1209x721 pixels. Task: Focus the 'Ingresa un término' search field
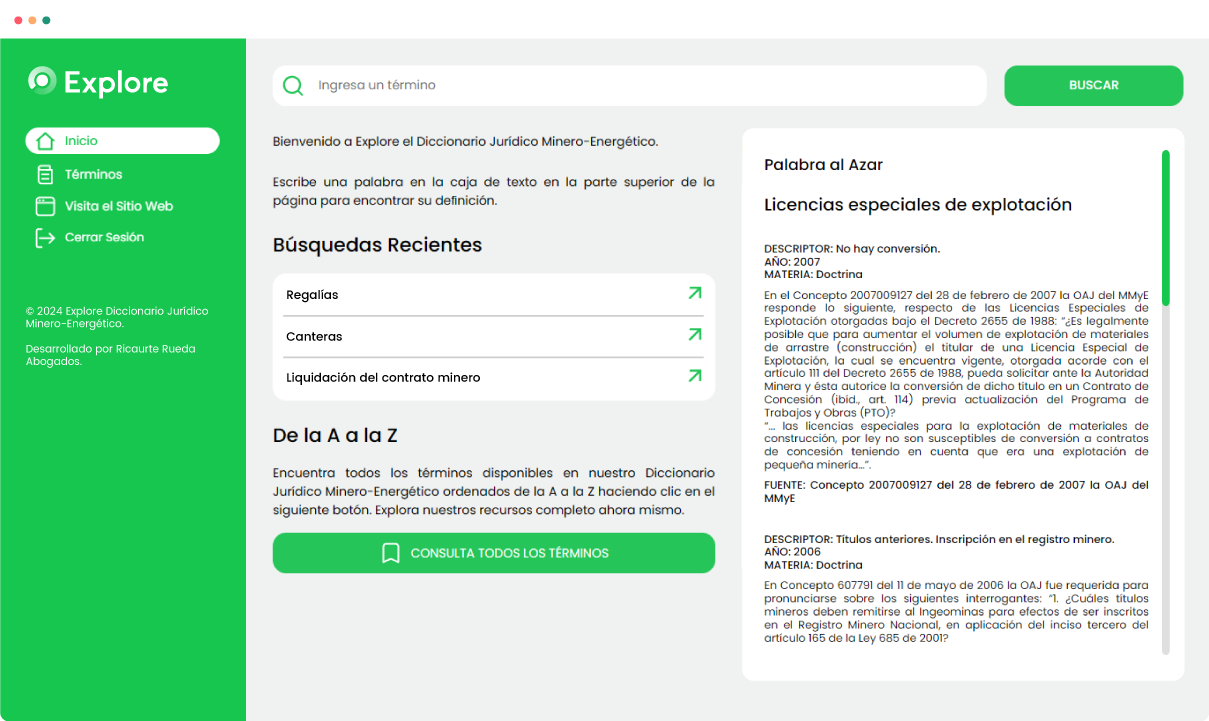(x=640, y=86)
